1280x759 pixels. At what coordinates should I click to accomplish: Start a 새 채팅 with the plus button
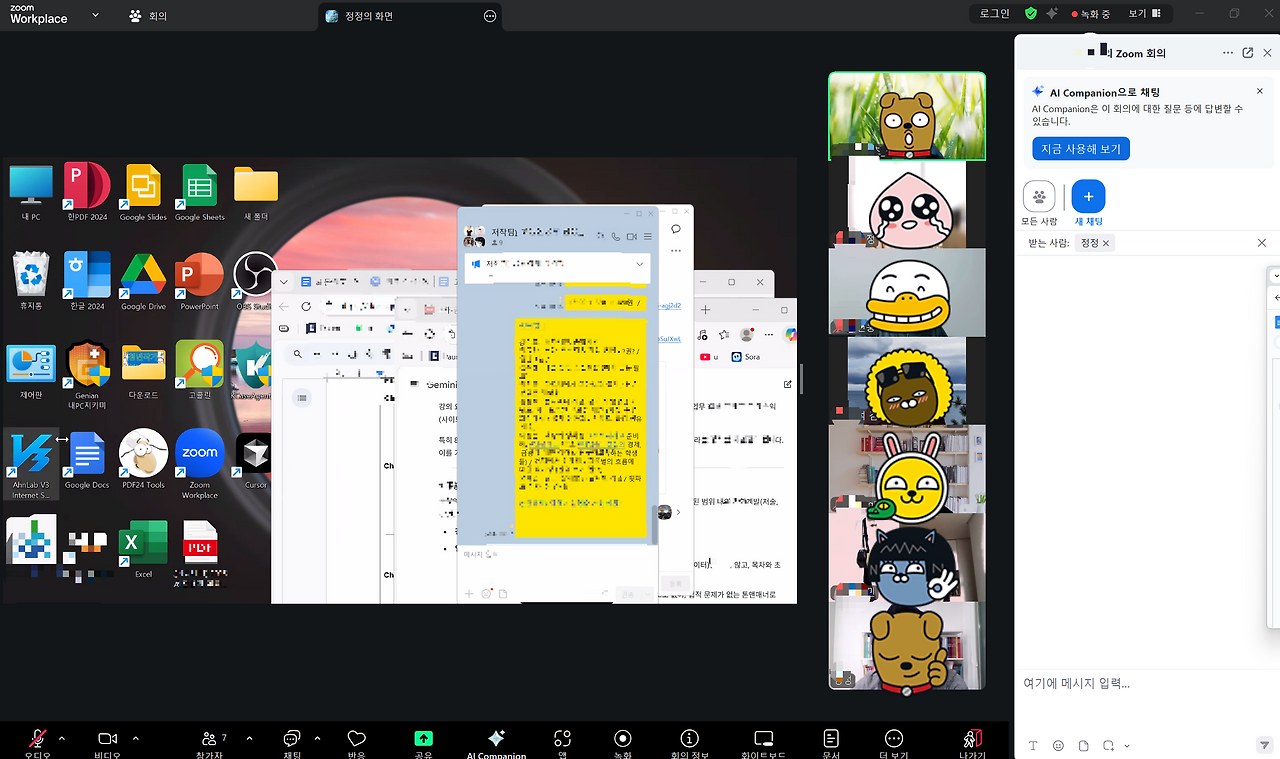[x=1088, y=196]
